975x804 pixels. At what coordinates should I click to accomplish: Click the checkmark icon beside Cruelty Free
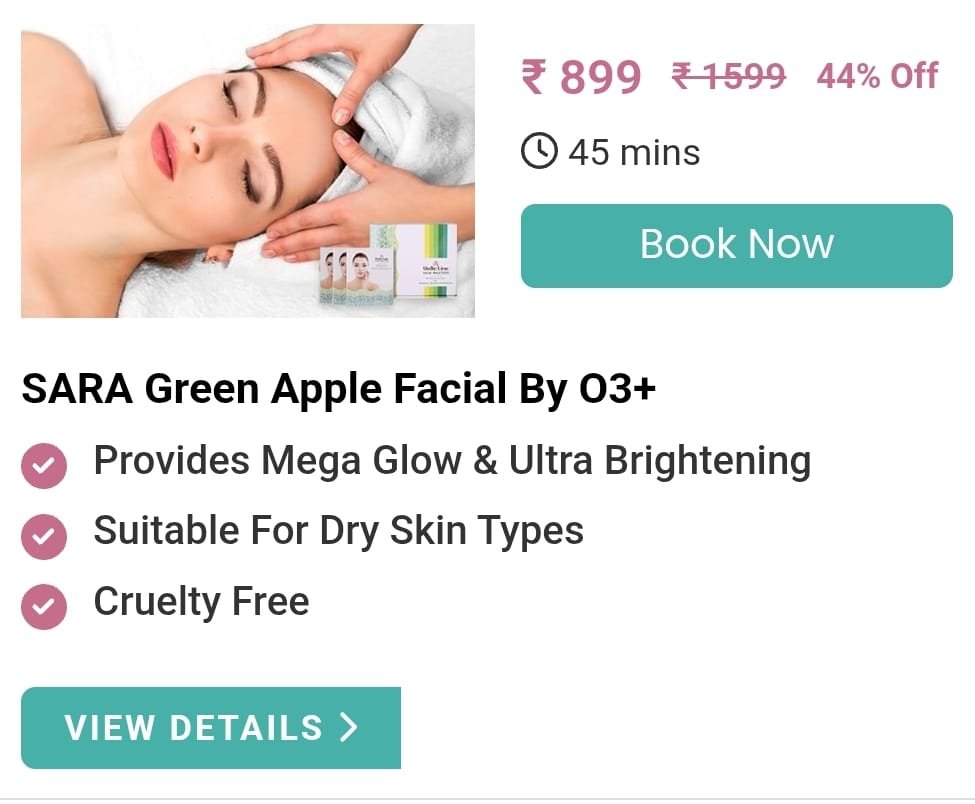tap(44, 607)
